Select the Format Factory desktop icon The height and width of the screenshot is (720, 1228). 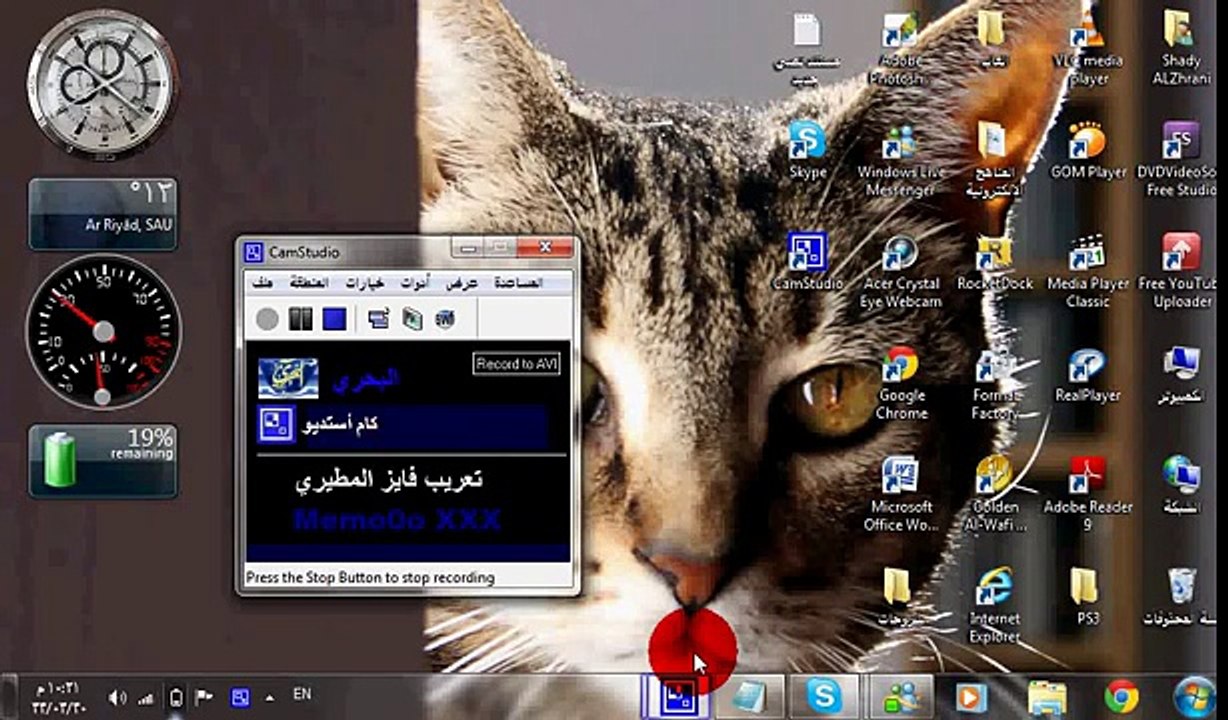(995, 383)
